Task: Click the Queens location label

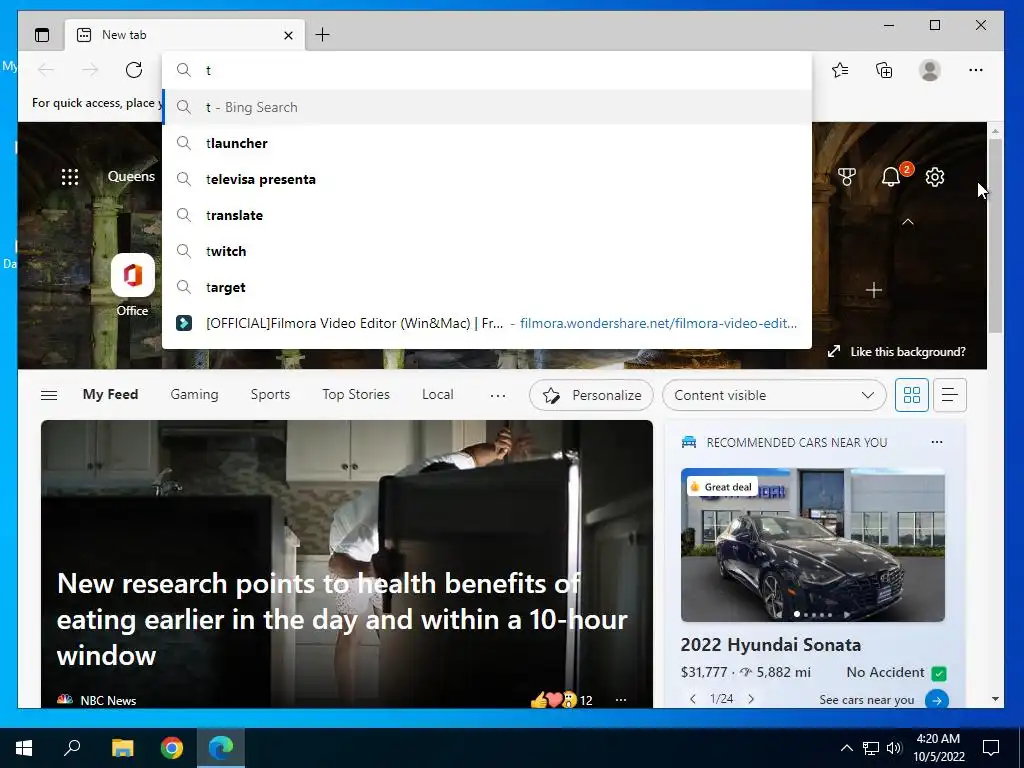Action: (x=131, y=176)
